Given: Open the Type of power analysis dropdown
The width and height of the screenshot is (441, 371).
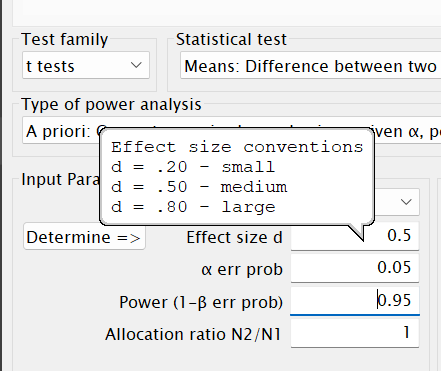Looking at the screenshot, I should (232, 130).
